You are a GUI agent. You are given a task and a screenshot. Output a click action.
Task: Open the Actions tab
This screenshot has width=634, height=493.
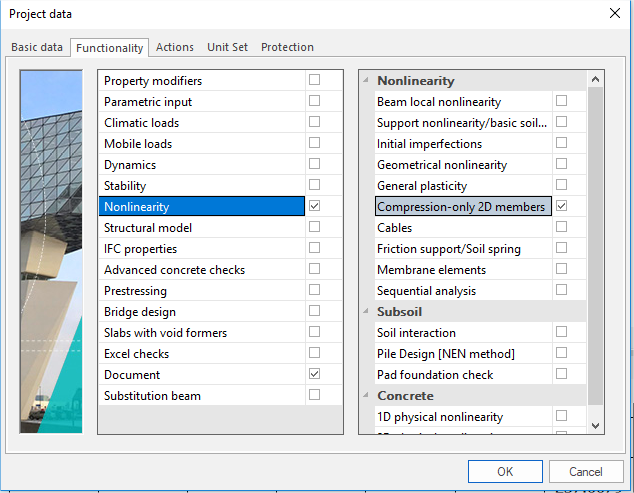175,47
